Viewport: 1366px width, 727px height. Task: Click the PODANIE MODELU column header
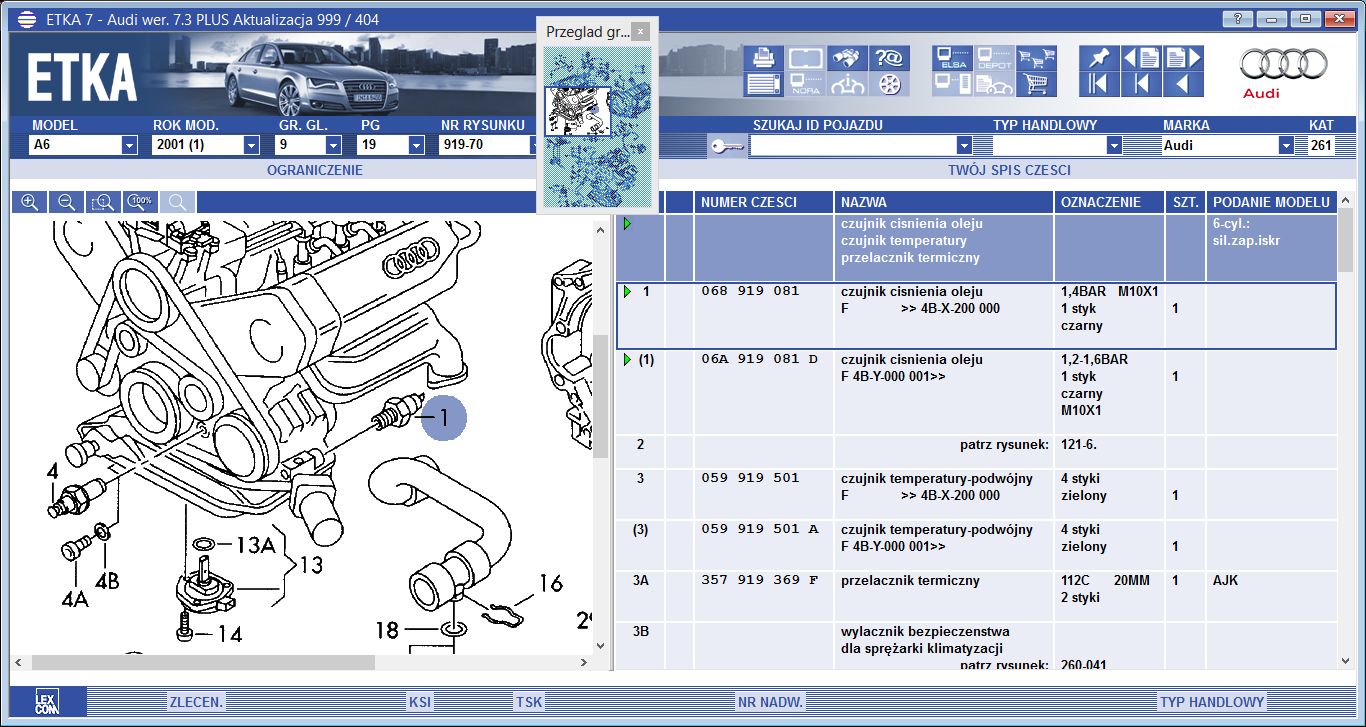tap(1272, 202)
